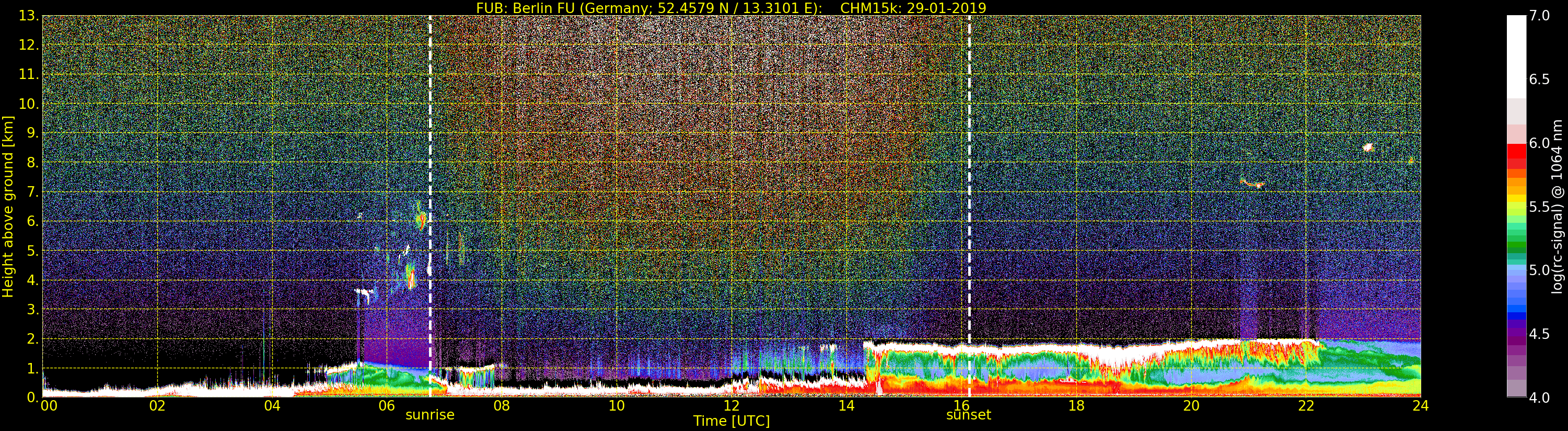This screenshot has height=431, width=1568.
Task: Click the colorbar tick value '6.0'
Action: pos(1539,143)
